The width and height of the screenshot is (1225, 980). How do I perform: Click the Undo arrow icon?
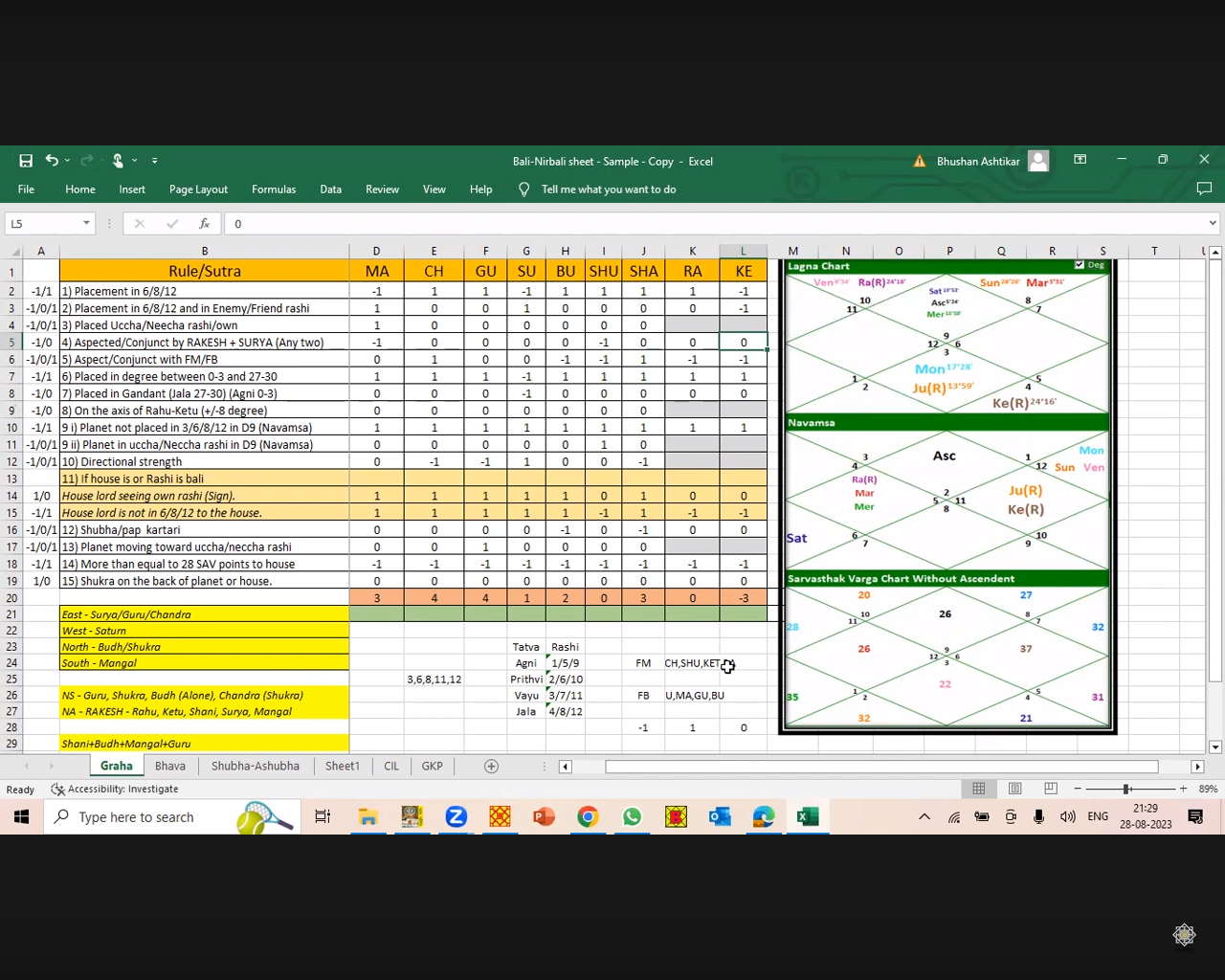click(52, 161)
